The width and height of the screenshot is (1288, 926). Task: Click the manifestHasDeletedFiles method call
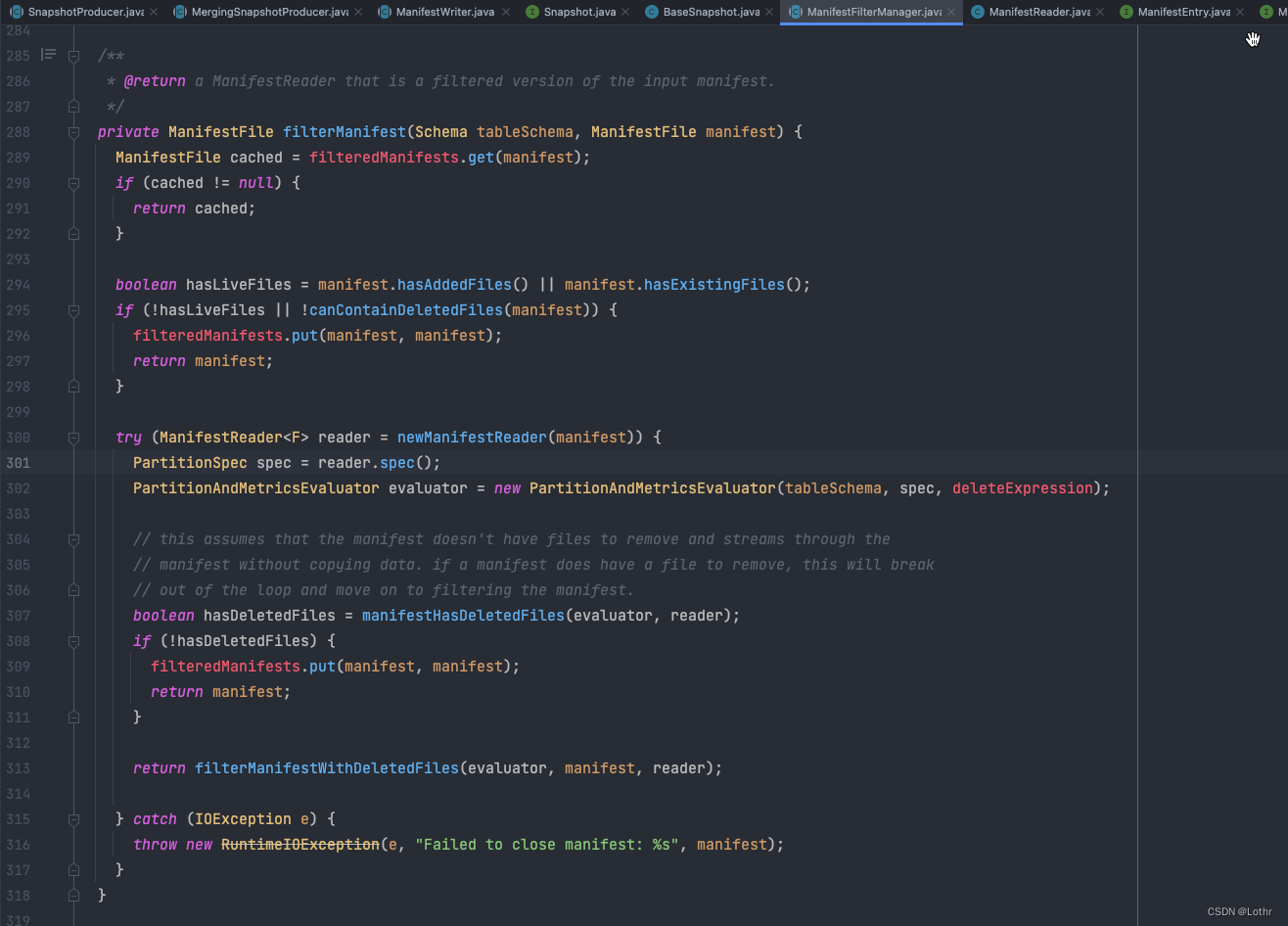tap(463, 616)
